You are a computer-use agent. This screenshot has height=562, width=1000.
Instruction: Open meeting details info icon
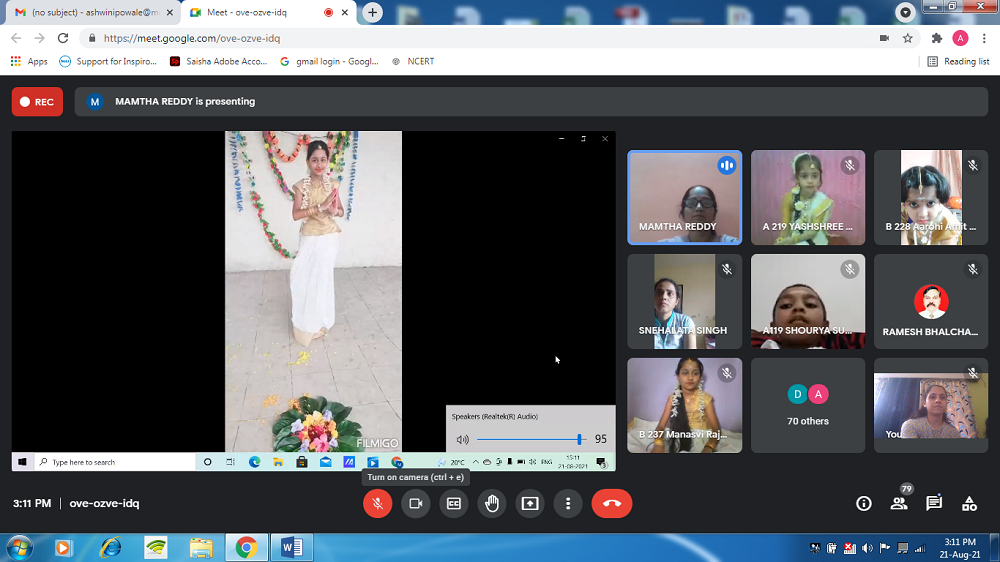tap(864, 503)
